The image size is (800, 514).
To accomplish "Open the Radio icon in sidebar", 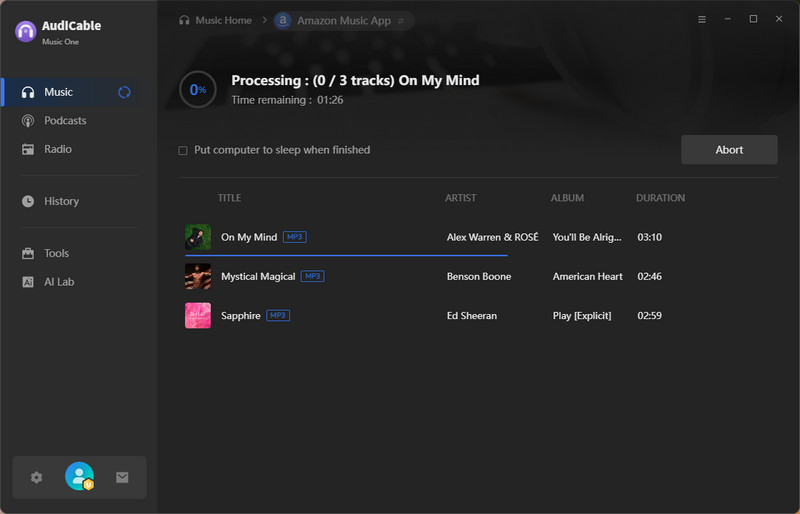I will point(28,150).
